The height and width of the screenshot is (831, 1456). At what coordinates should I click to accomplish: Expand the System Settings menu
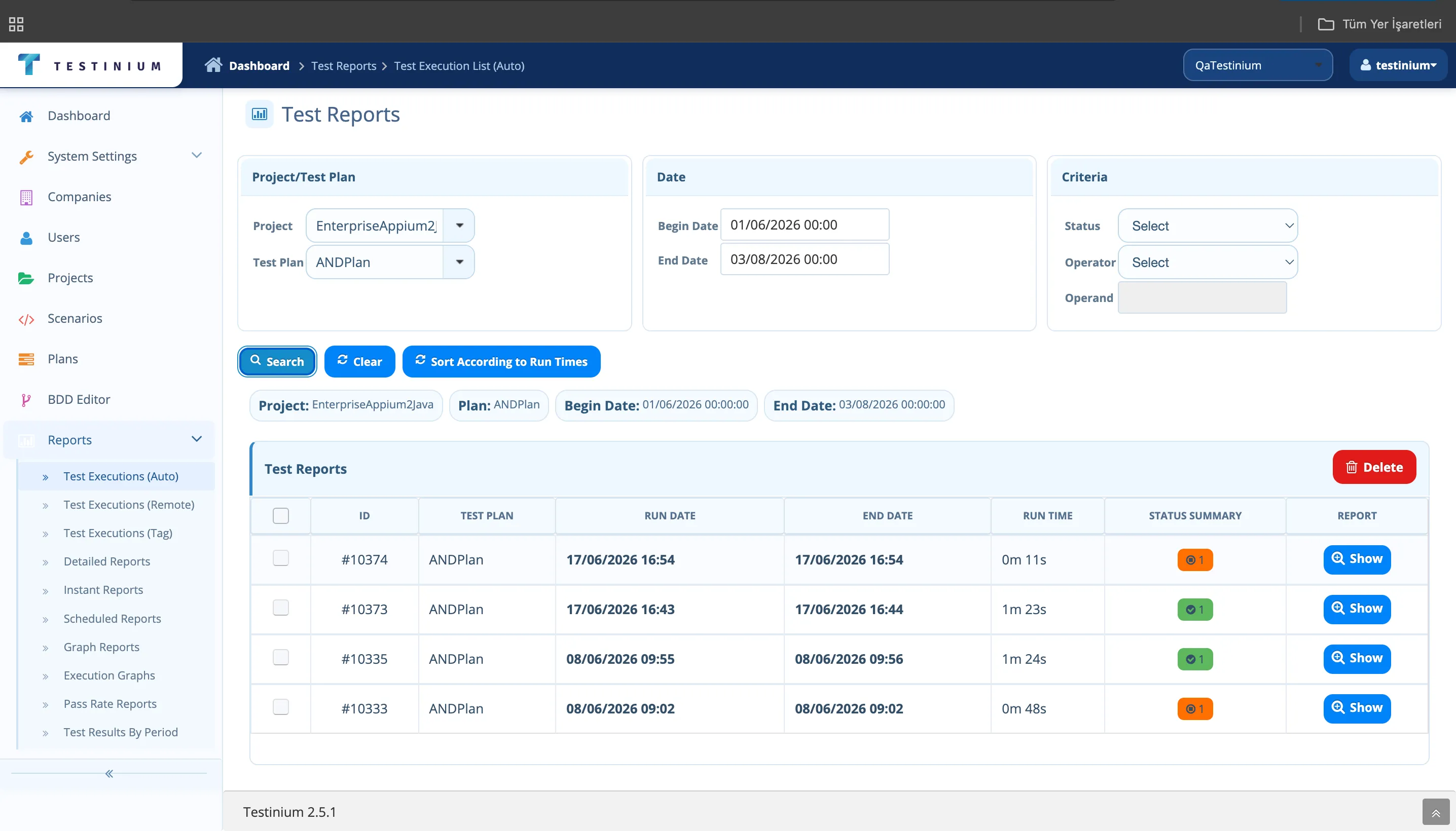196,155
